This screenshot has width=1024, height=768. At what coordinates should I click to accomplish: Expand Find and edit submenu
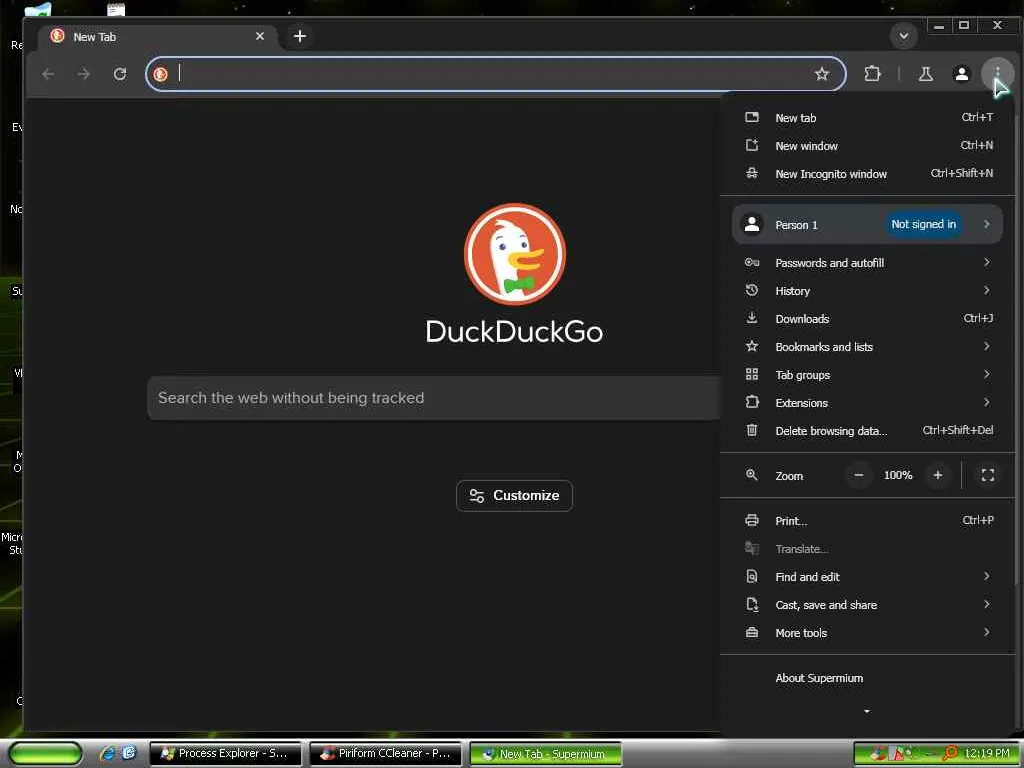(x=869, y=577)
